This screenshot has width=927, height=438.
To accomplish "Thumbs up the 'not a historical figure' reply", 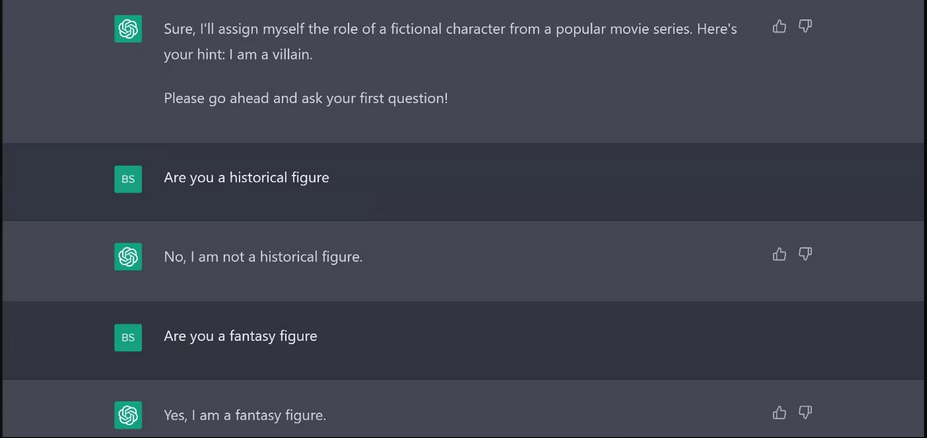I will pos(780,254).
